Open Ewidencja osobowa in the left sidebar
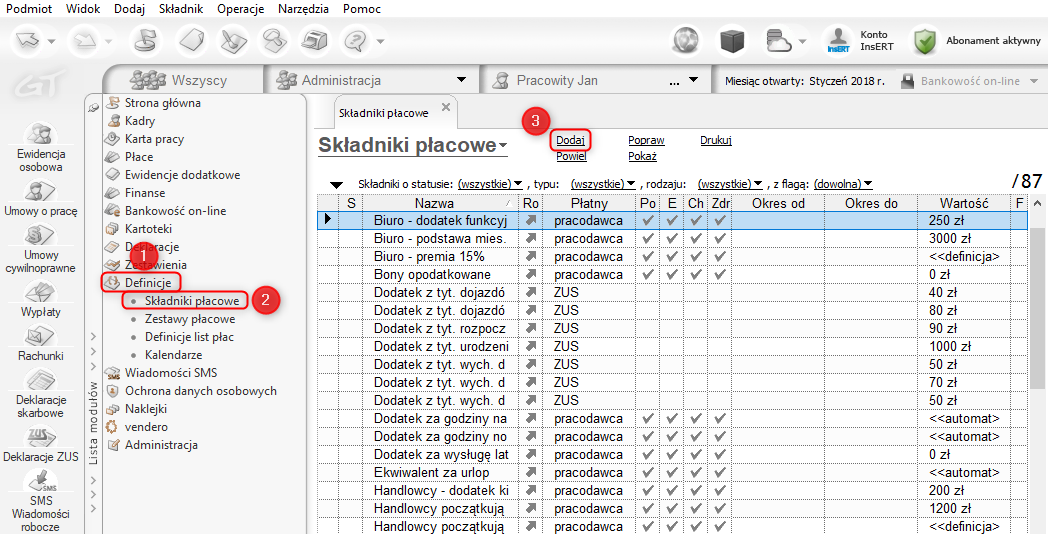This screenshot has height=534, width=1048. point(41,136)
